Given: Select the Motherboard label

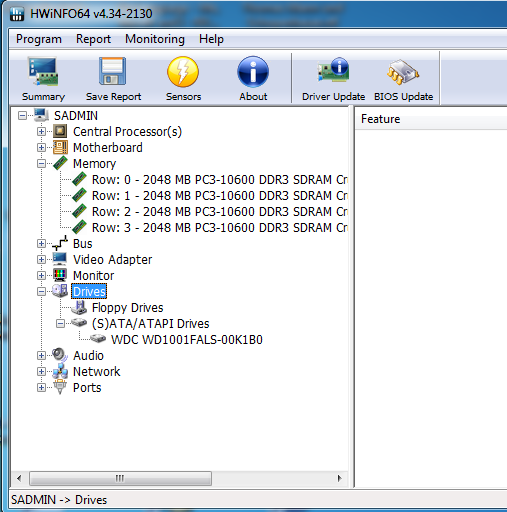Looking at the screenshot, I should [108, 148].
